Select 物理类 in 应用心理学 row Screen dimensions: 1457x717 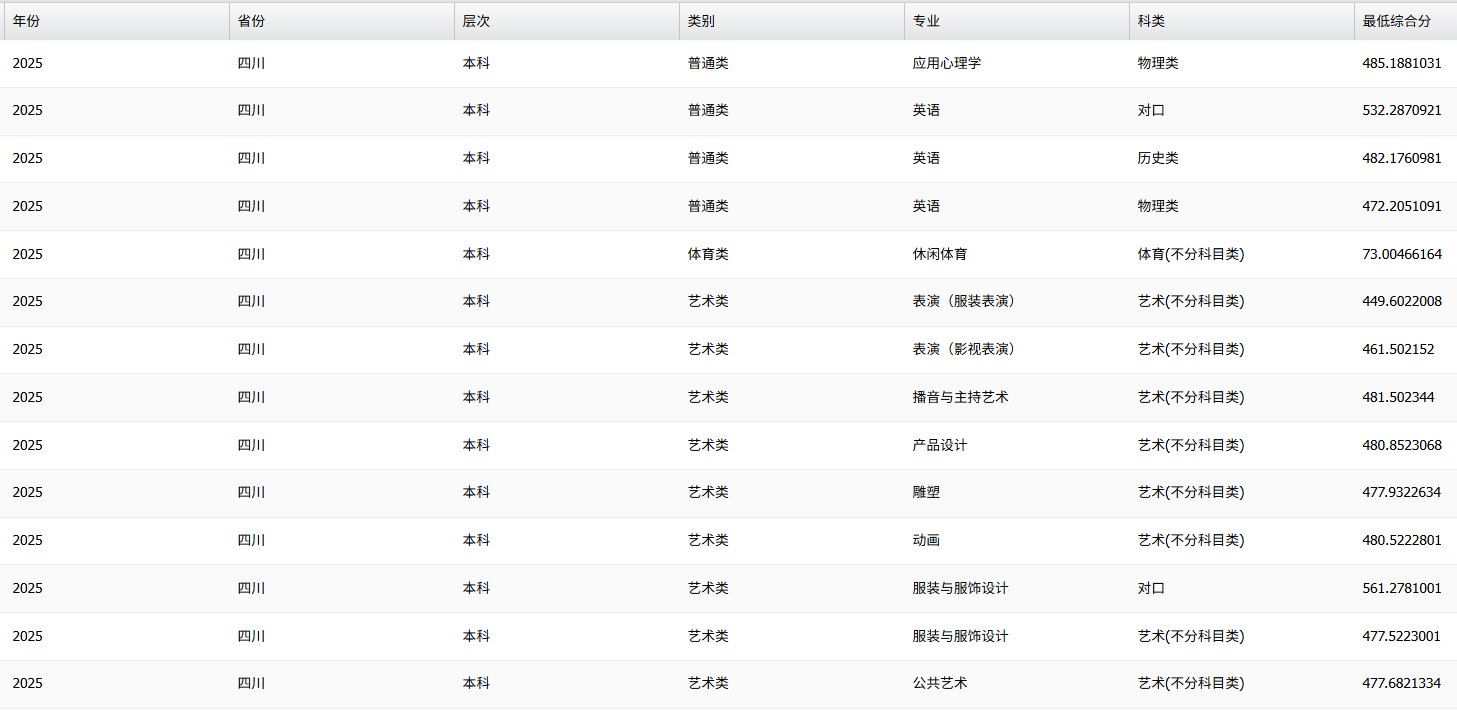point(1158,63)
